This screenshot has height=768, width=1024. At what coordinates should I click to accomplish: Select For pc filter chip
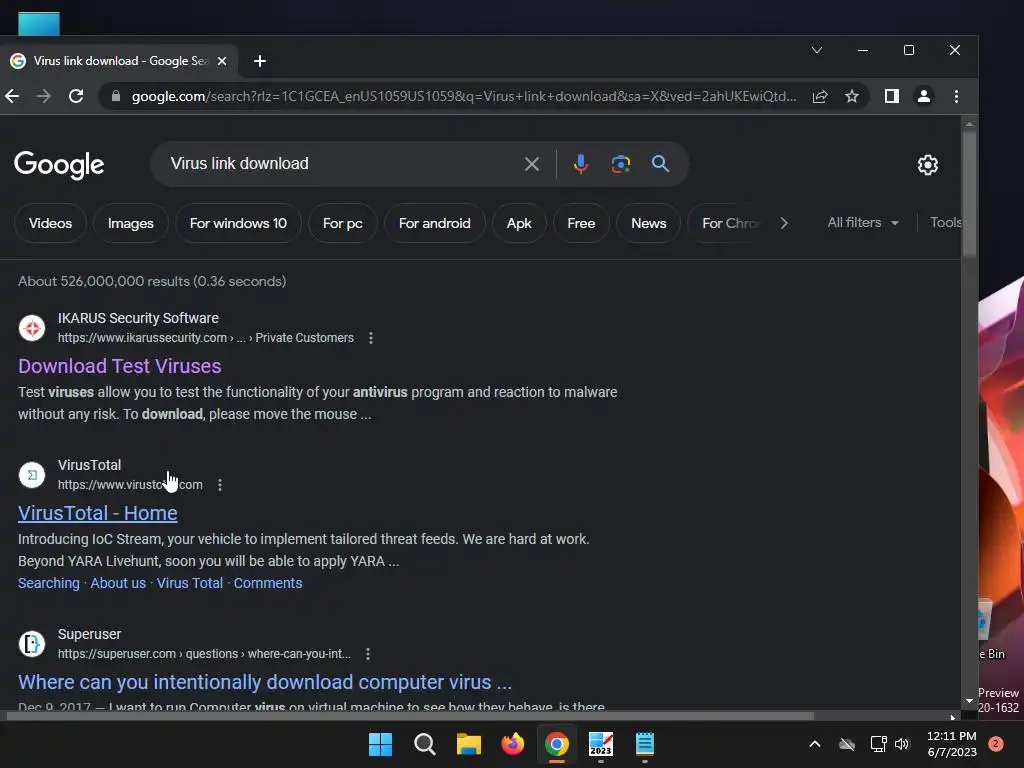point(343,223)
